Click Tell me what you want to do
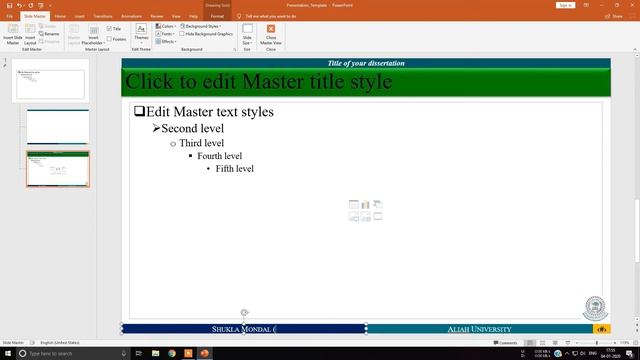Viewport: 640px width, 360px height. [x=271, y=16]
